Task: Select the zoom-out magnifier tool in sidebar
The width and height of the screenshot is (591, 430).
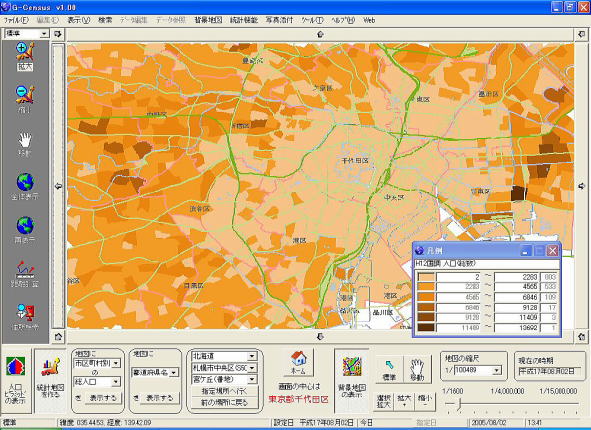Action: tap(25, 99)
